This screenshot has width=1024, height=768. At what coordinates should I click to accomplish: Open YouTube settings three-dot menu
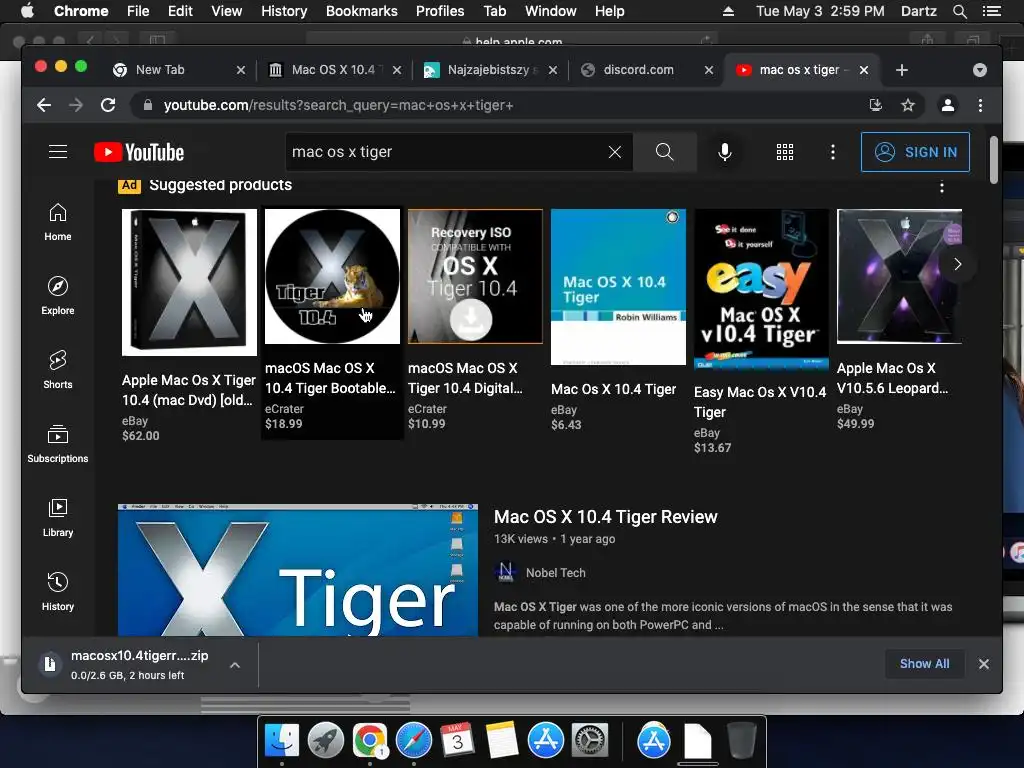832,152
